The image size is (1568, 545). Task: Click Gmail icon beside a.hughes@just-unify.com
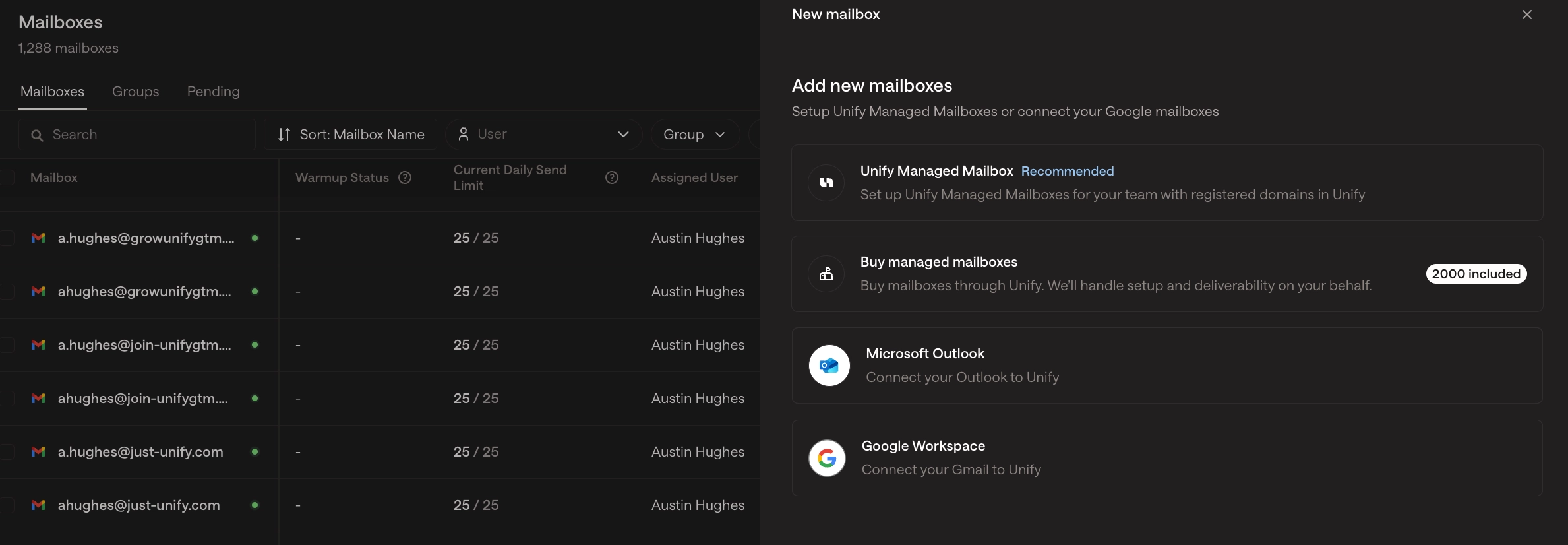38,452
